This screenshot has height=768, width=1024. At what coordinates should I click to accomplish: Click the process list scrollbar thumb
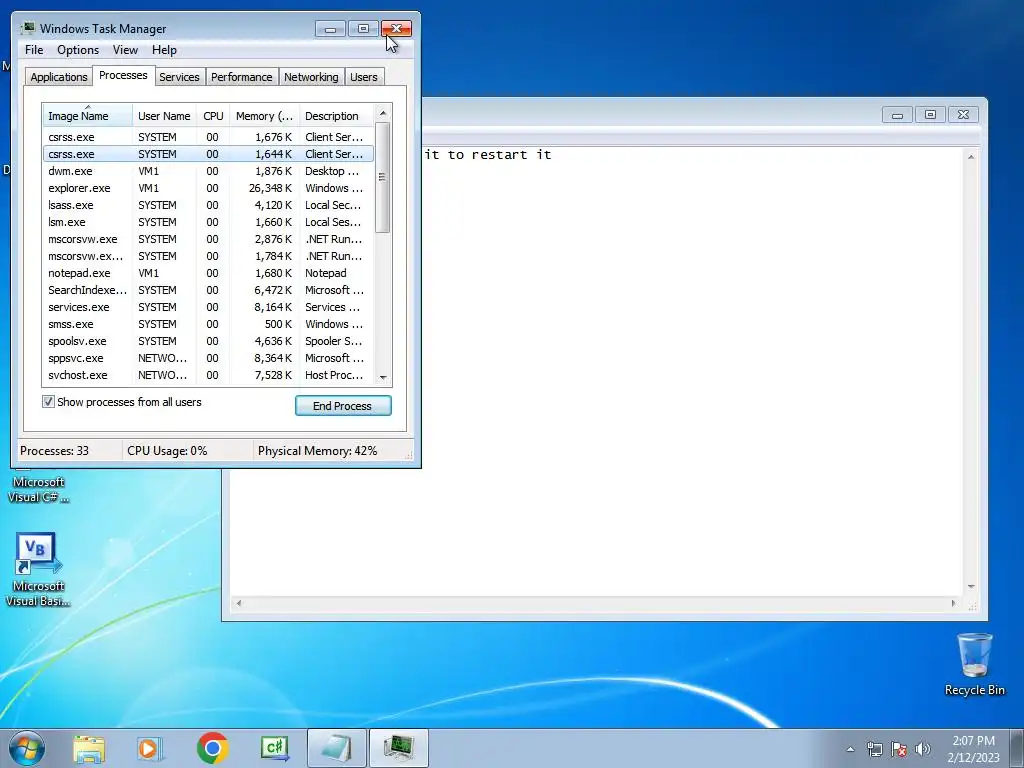pos(383,177)
